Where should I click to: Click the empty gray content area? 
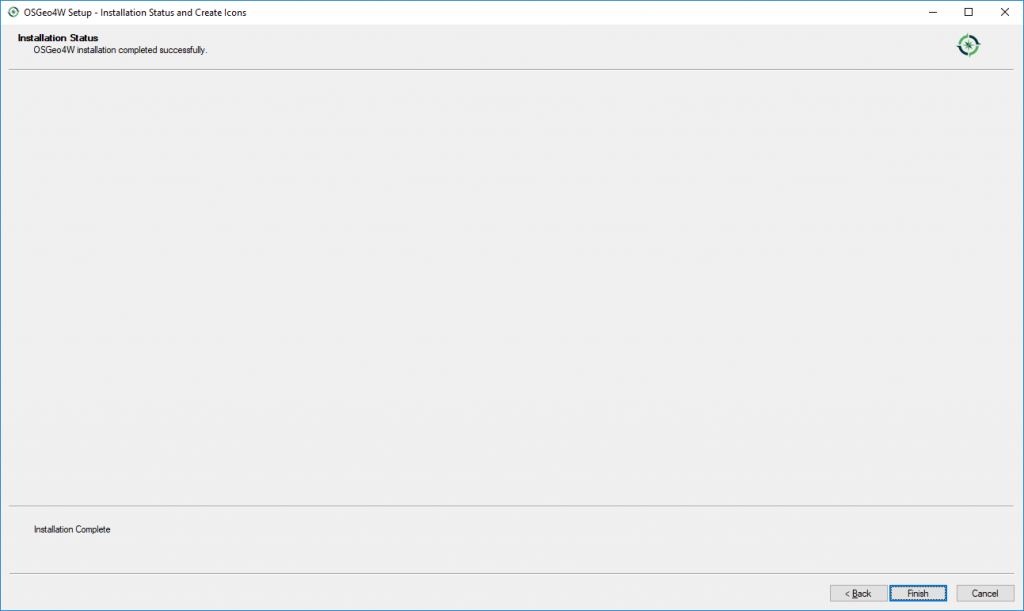[511, 287]
